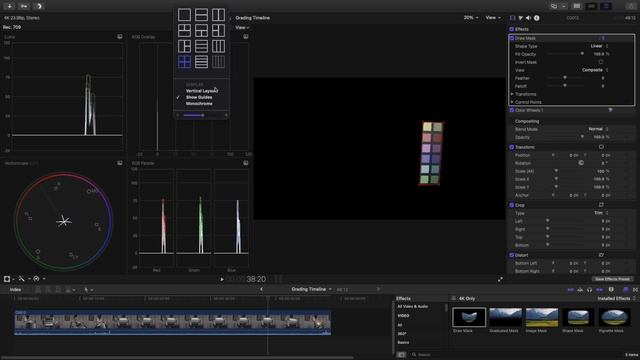Image resolution: width=640 pixels, height=360 pixels.
Task: Open the RGB Parade scope settings icon
Action: click(246, 163)
